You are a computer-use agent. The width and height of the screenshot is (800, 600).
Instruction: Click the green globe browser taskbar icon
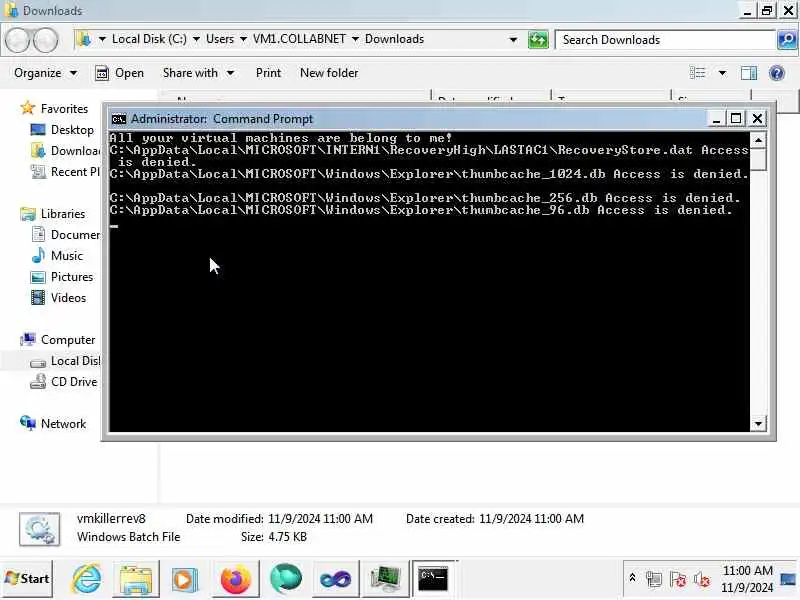pos(286,579)
